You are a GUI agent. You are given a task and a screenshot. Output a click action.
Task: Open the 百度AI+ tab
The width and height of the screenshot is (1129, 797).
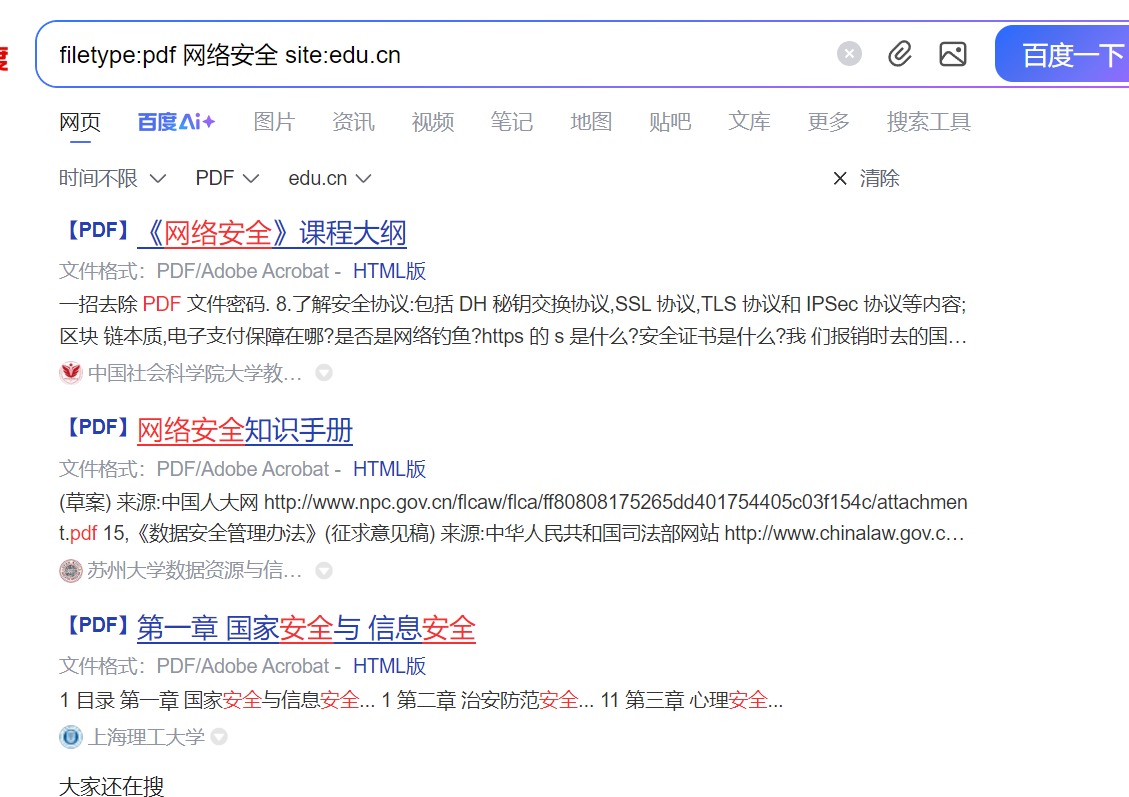(176, 122)
